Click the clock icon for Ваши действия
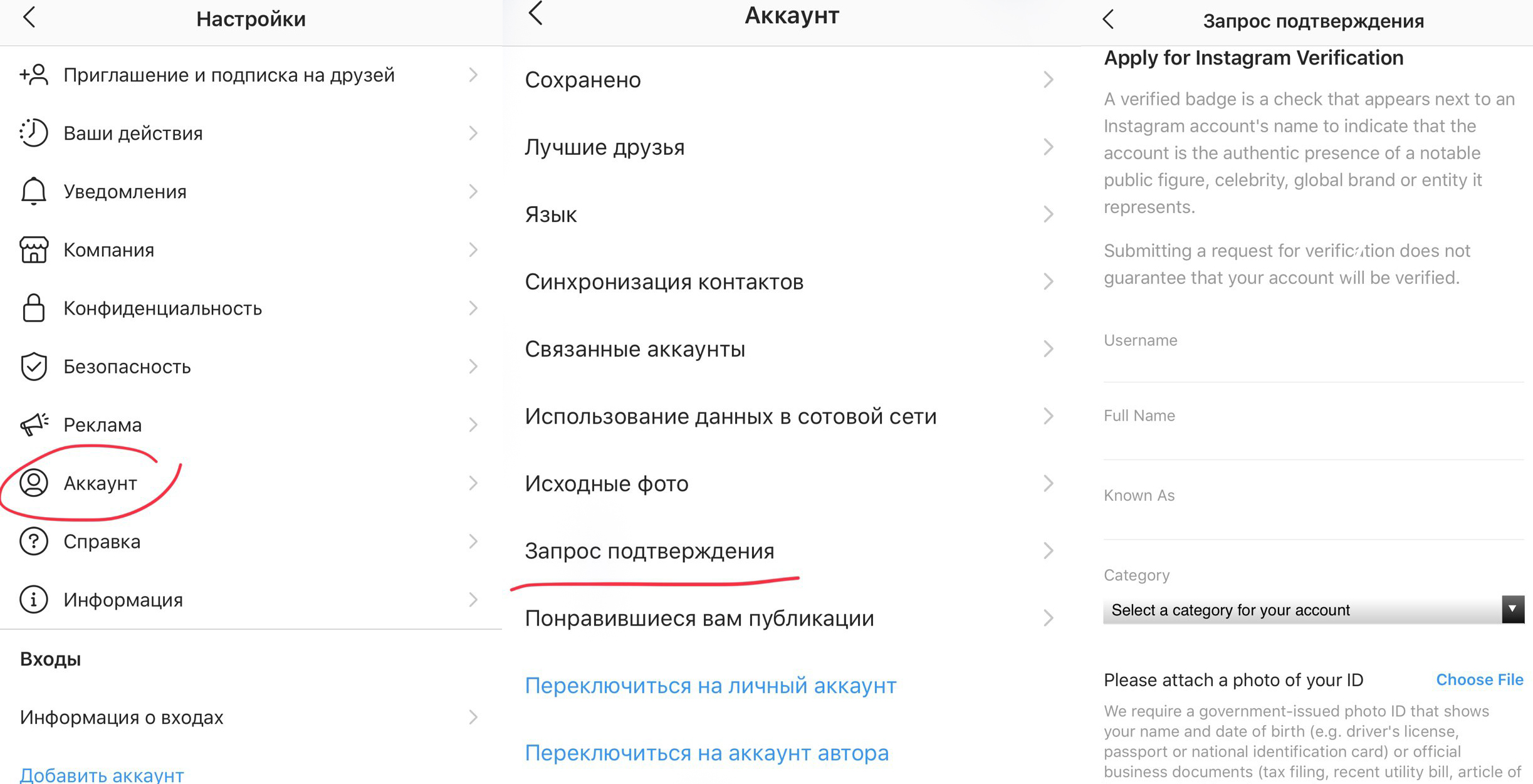This screenshot has height=784, width=1533. click(x=33, y=133)
